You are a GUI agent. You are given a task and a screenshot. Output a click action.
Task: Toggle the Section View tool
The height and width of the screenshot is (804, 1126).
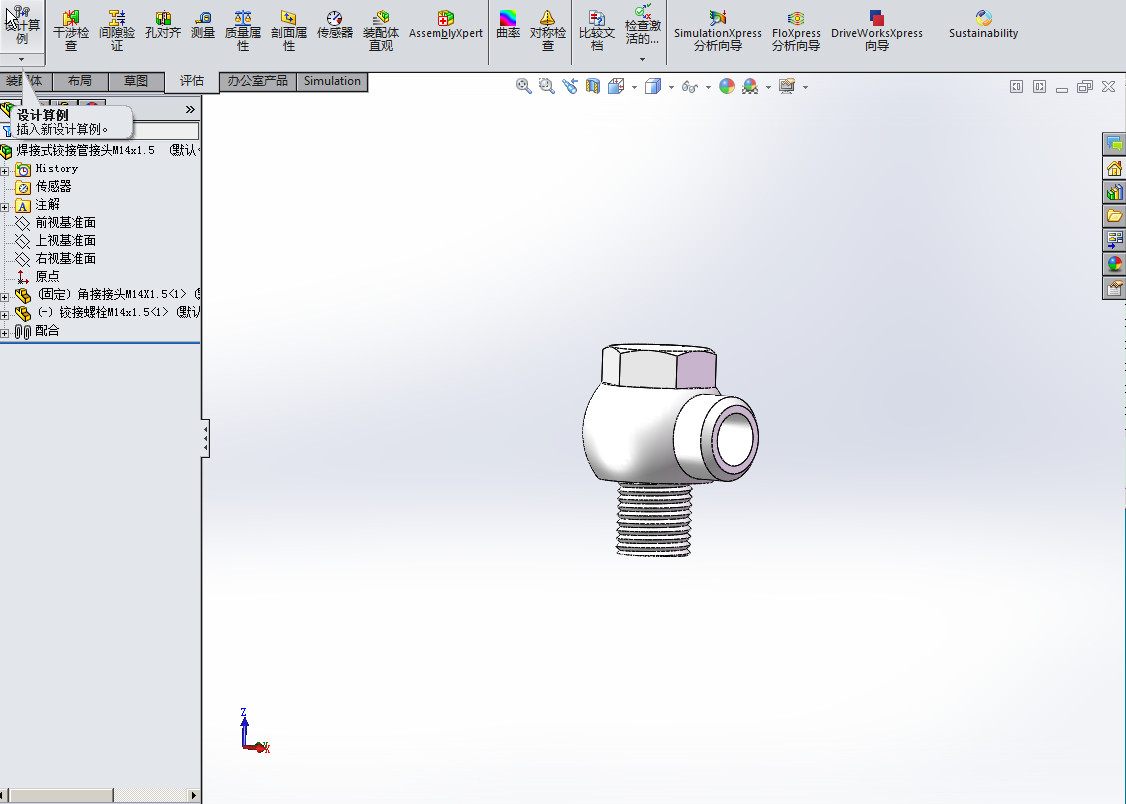click(x=592, y=87)
